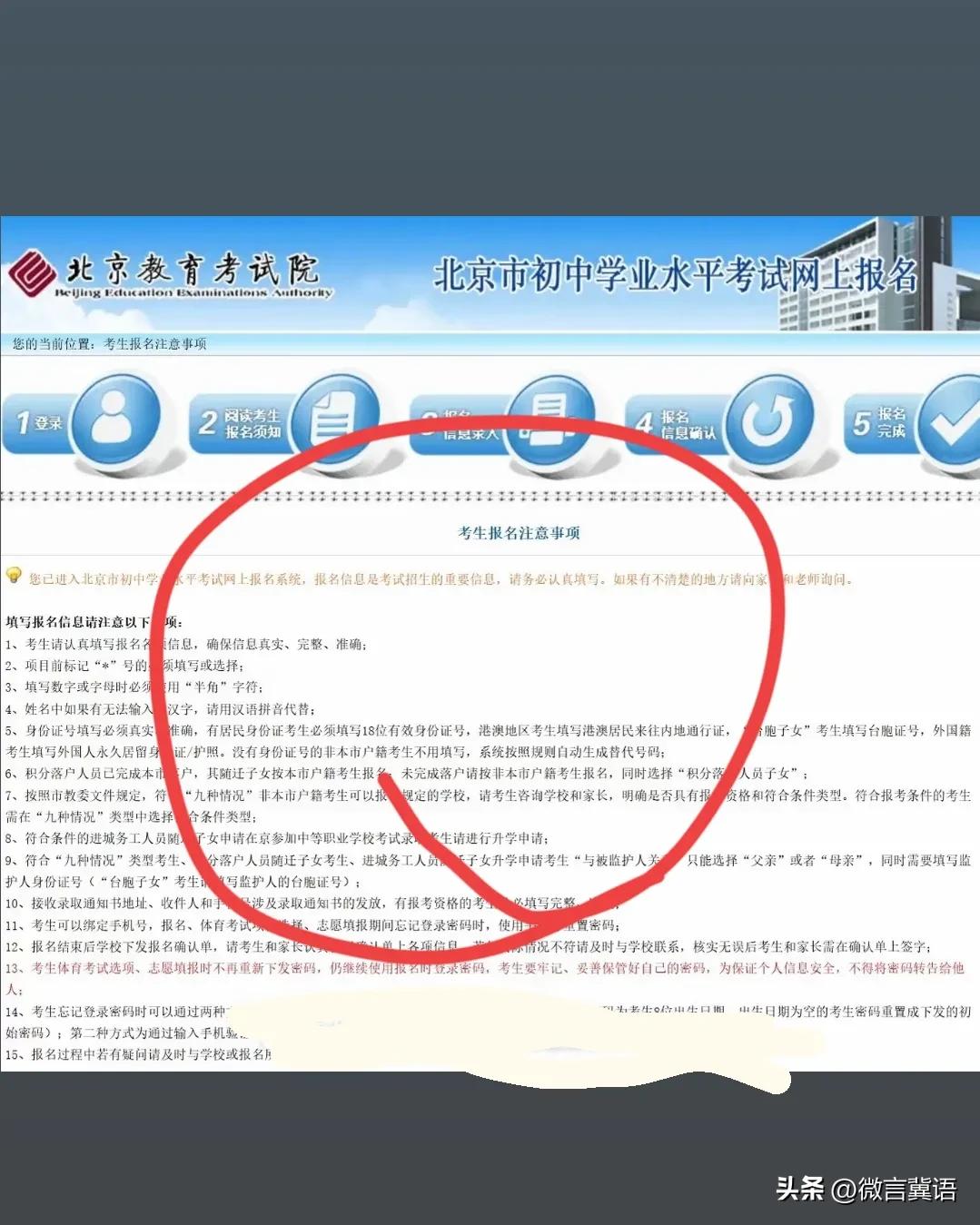Select step 2 阅读考生报名须知 document icon

click(334, 420)
